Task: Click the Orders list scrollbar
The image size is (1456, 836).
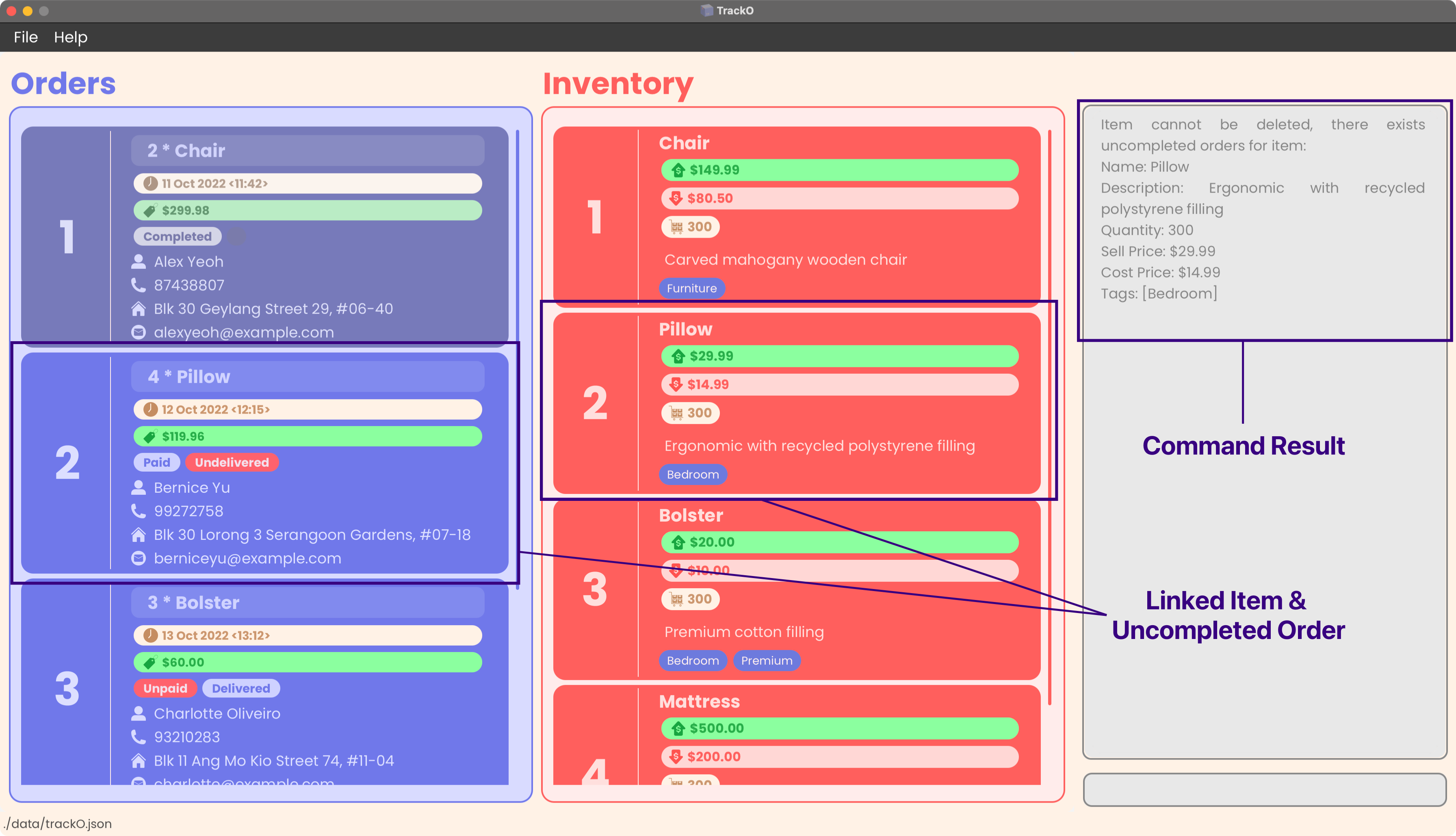Action: [x=517, y=360]
